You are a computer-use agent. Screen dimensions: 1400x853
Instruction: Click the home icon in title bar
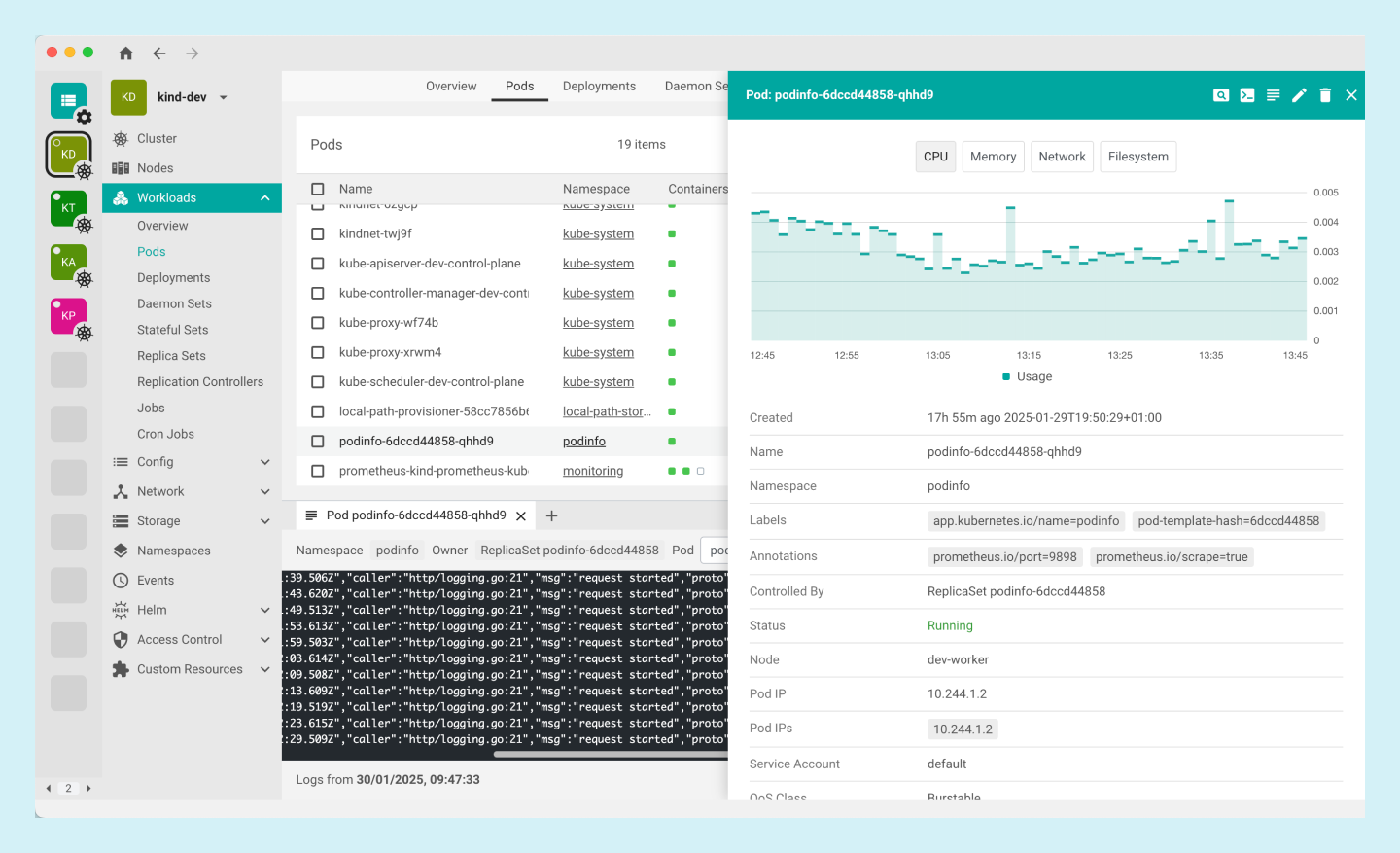[125, 53]
